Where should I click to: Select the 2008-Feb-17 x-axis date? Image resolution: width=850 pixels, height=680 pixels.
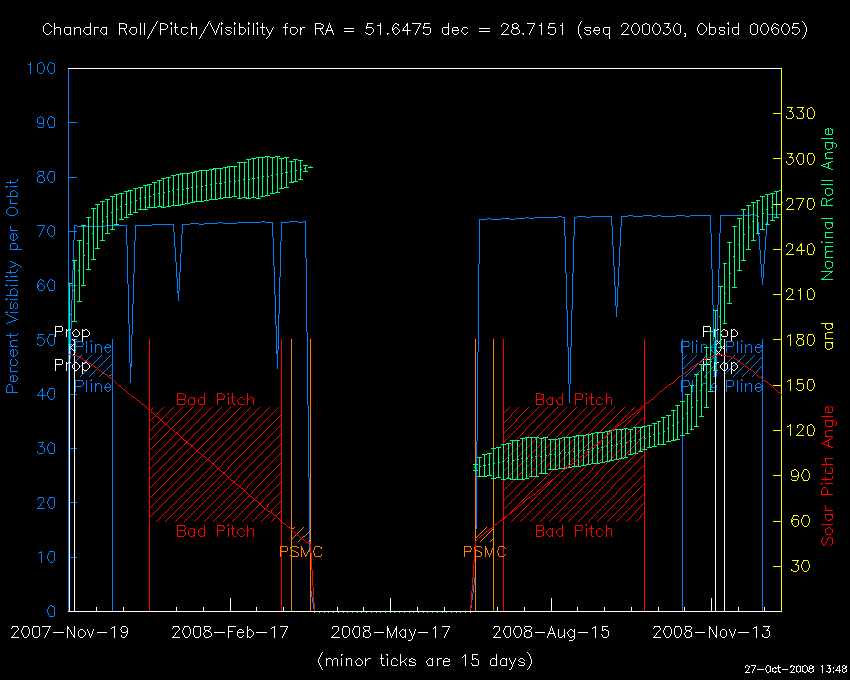229,632
